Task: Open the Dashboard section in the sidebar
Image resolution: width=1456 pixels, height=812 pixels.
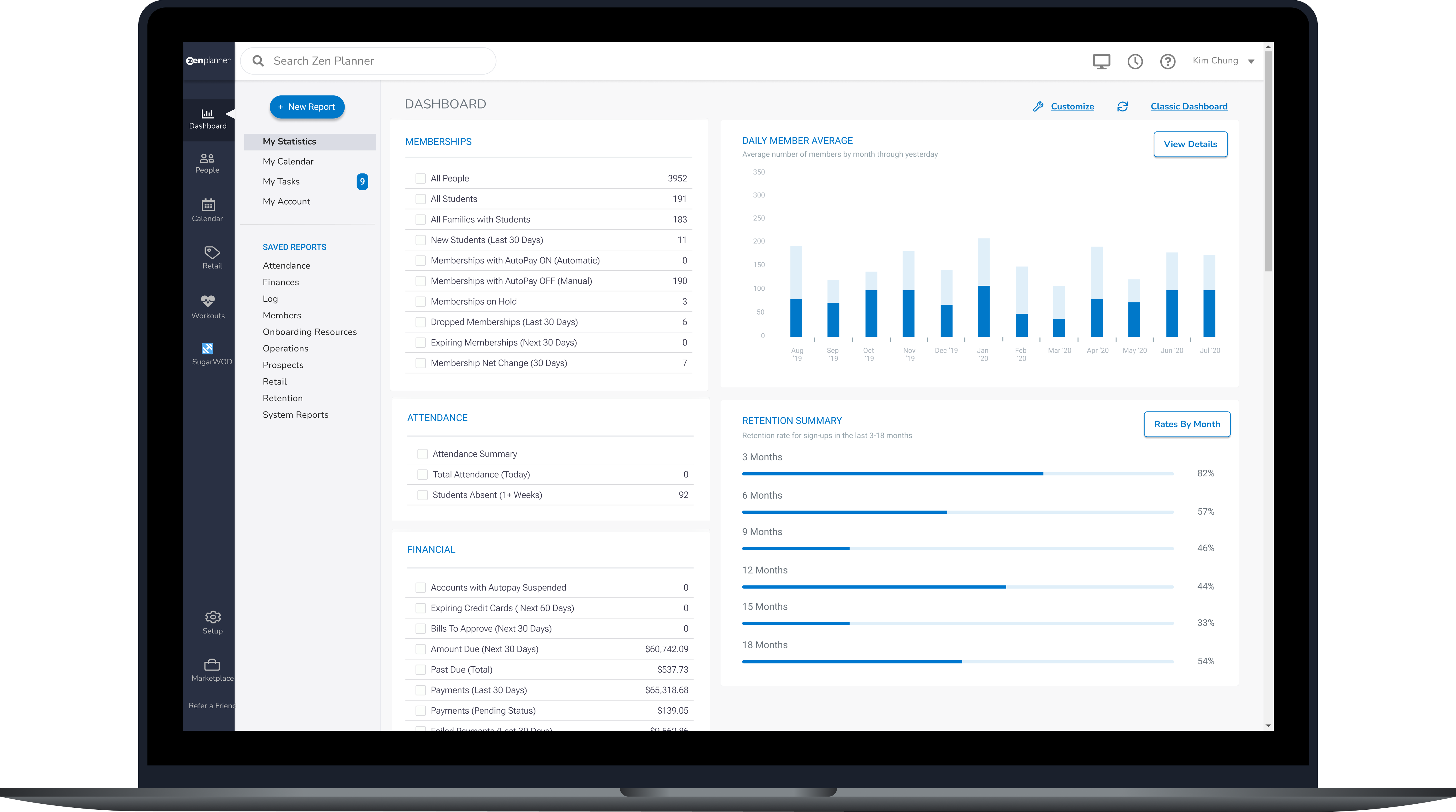Action: tap(207, 119)
